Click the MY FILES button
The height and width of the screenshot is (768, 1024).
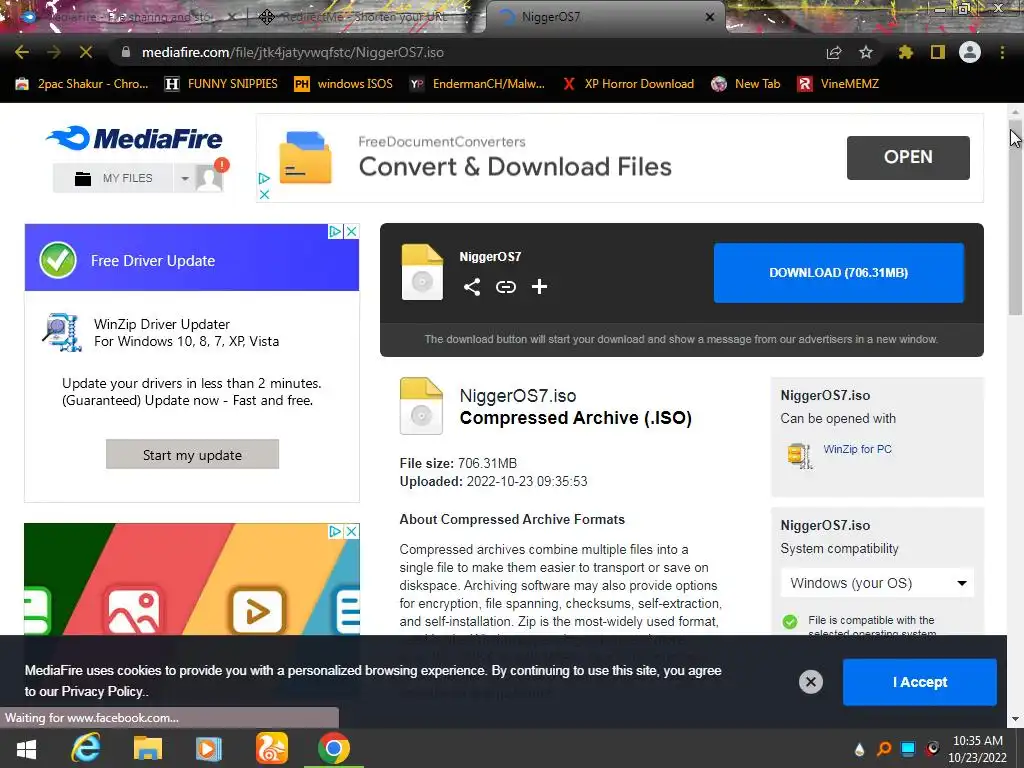[114, 178]
